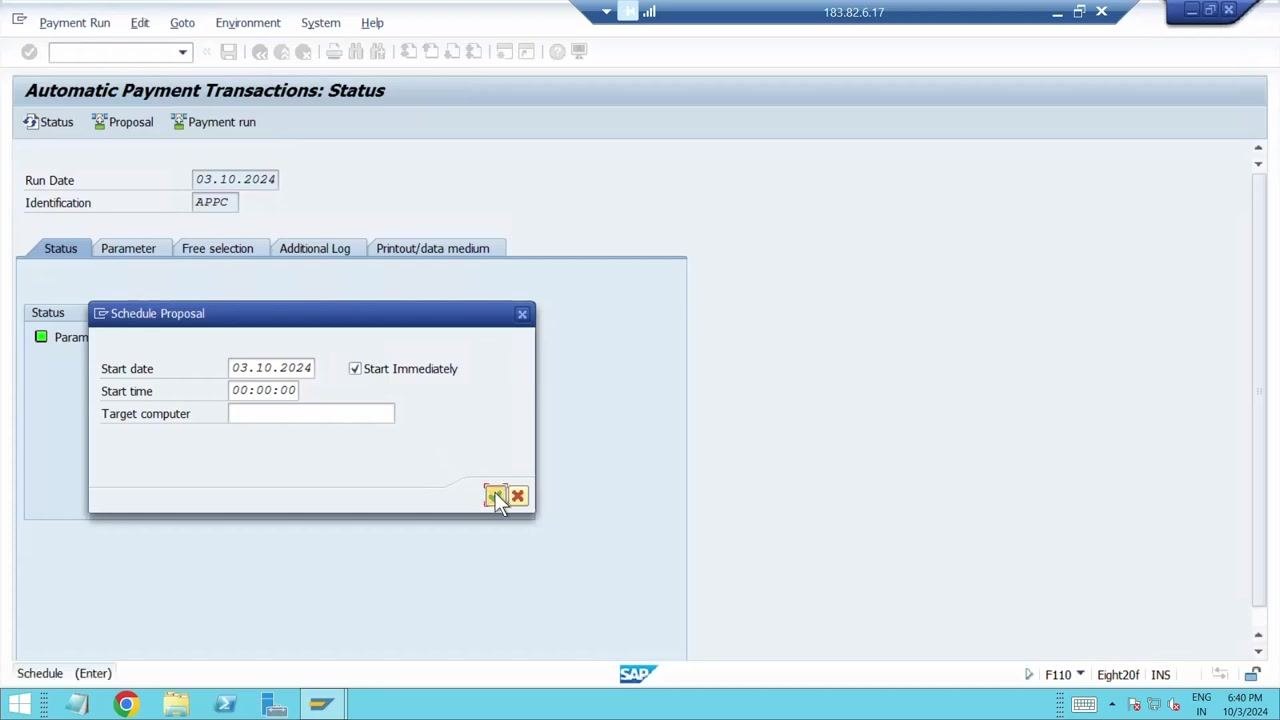
Task: Click the Proposal toolbar button
Action: point(122,122)
